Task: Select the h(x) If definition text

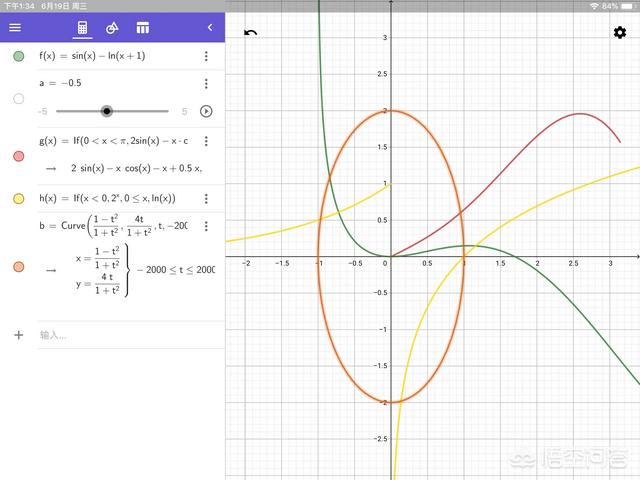Action: coord(107,198)
